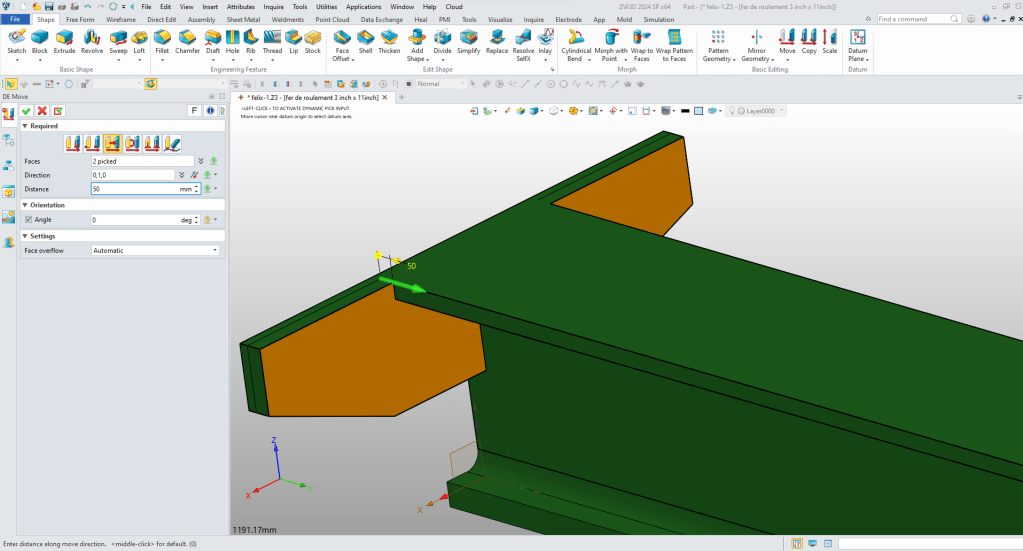Open the Inquire menu in the menu bar
The width and height of the screenshot is (1023, 551).
tap(273, 6)
